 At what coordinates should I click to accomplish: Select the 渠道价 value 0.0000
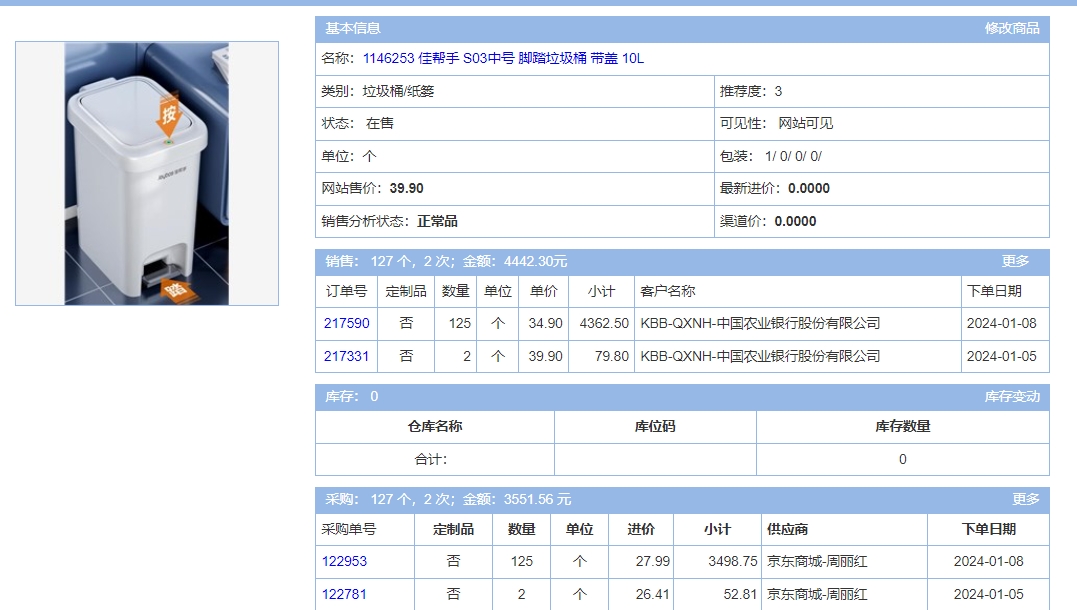(x=795, y=221)
